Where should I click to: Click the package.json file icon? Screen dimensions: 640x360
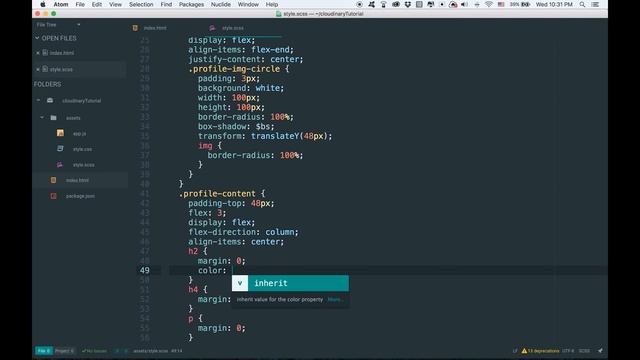click(53, 196)
